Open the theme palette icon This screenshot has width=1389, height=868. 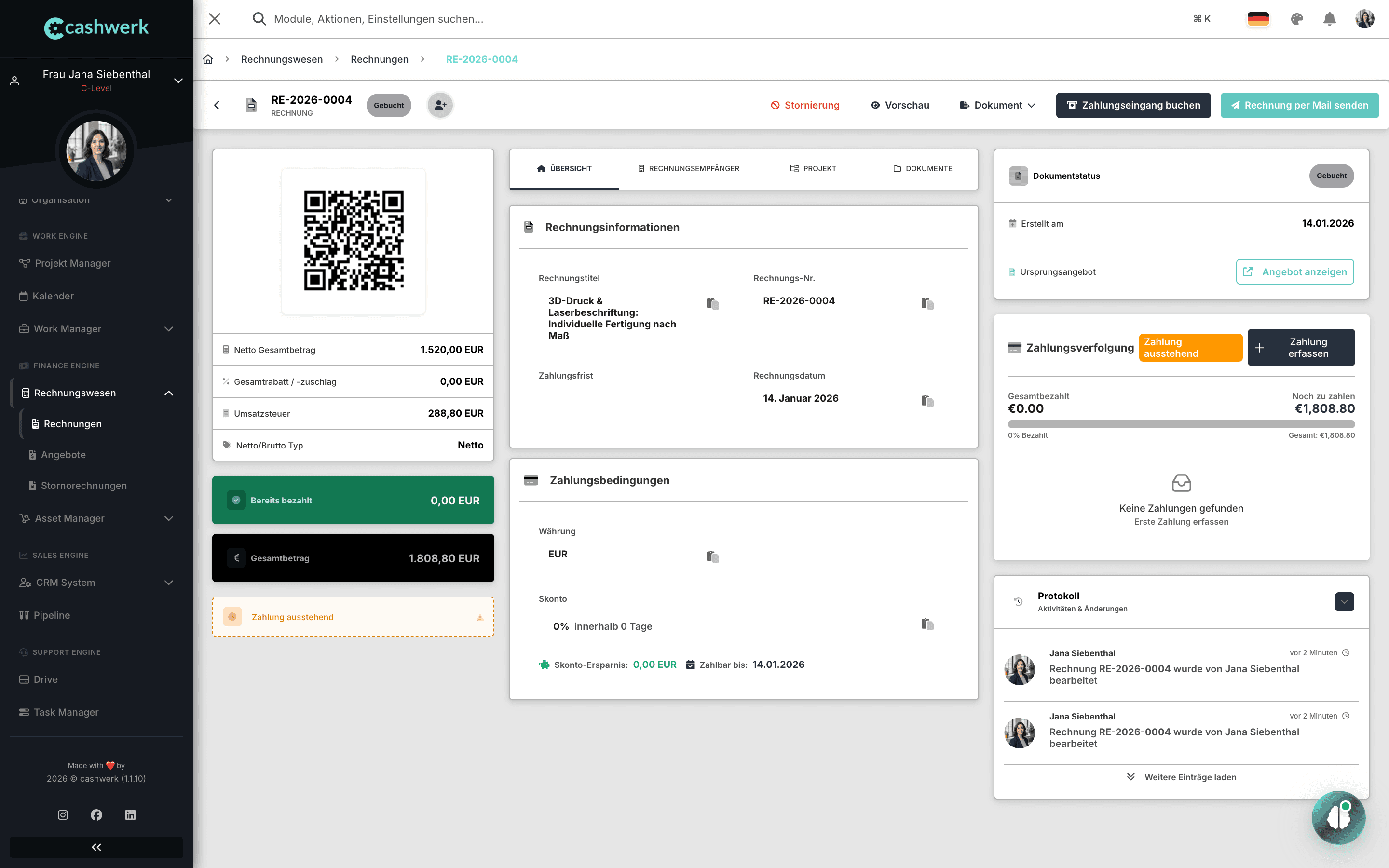coord(1298,18)
